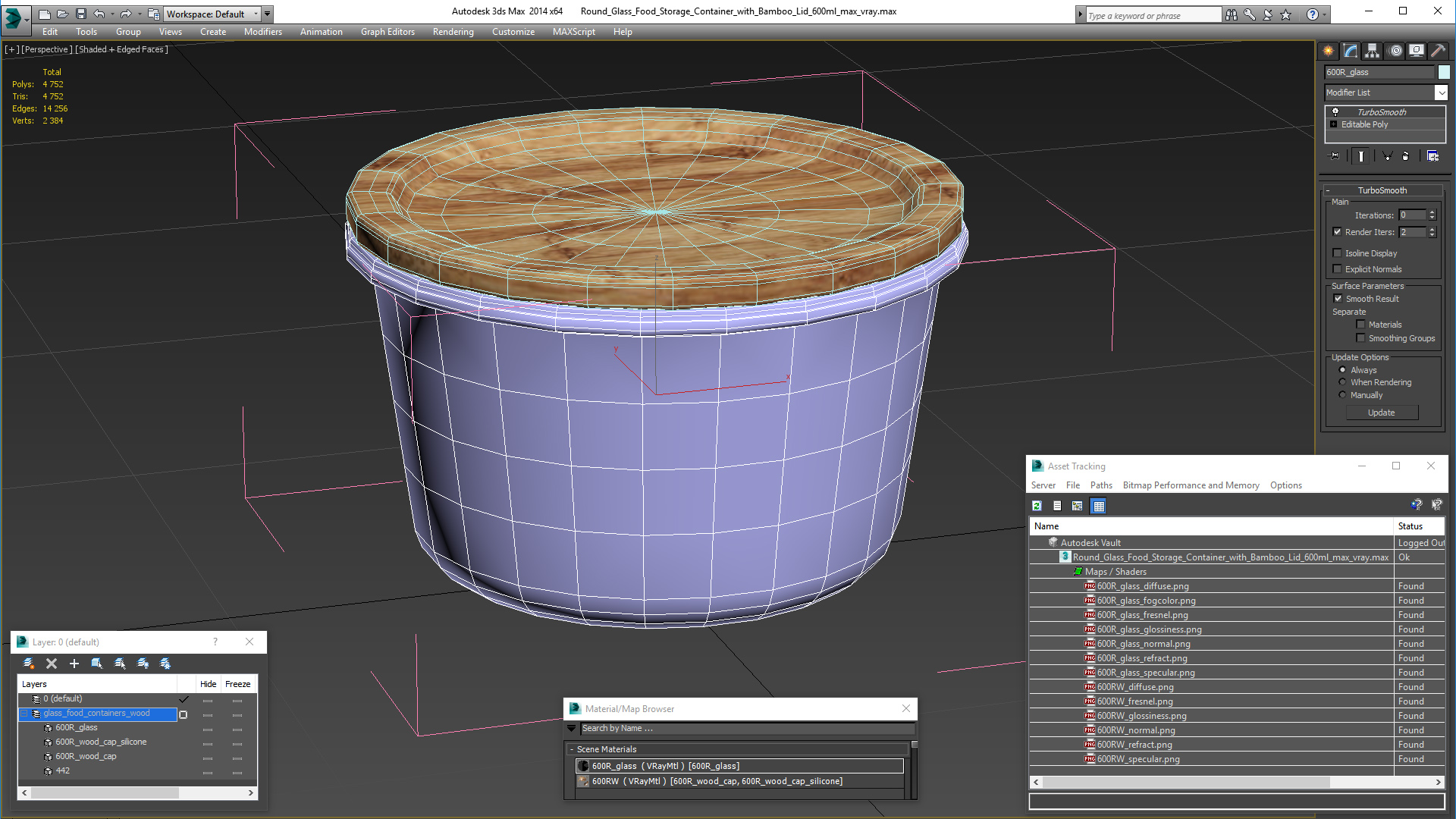Enable Separate by Smoothing Groups checkbox
1456x819 pixels.
click(x=1360, y=338)
